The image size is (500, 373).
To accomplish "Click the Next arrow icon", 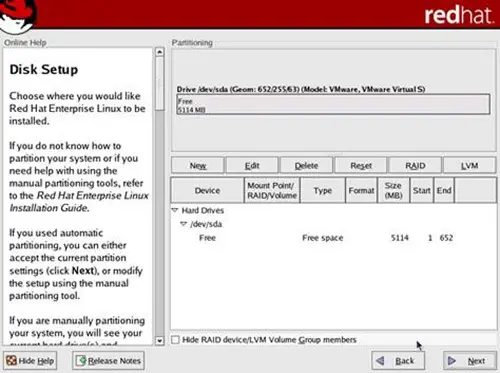I will tap(452, 361).
